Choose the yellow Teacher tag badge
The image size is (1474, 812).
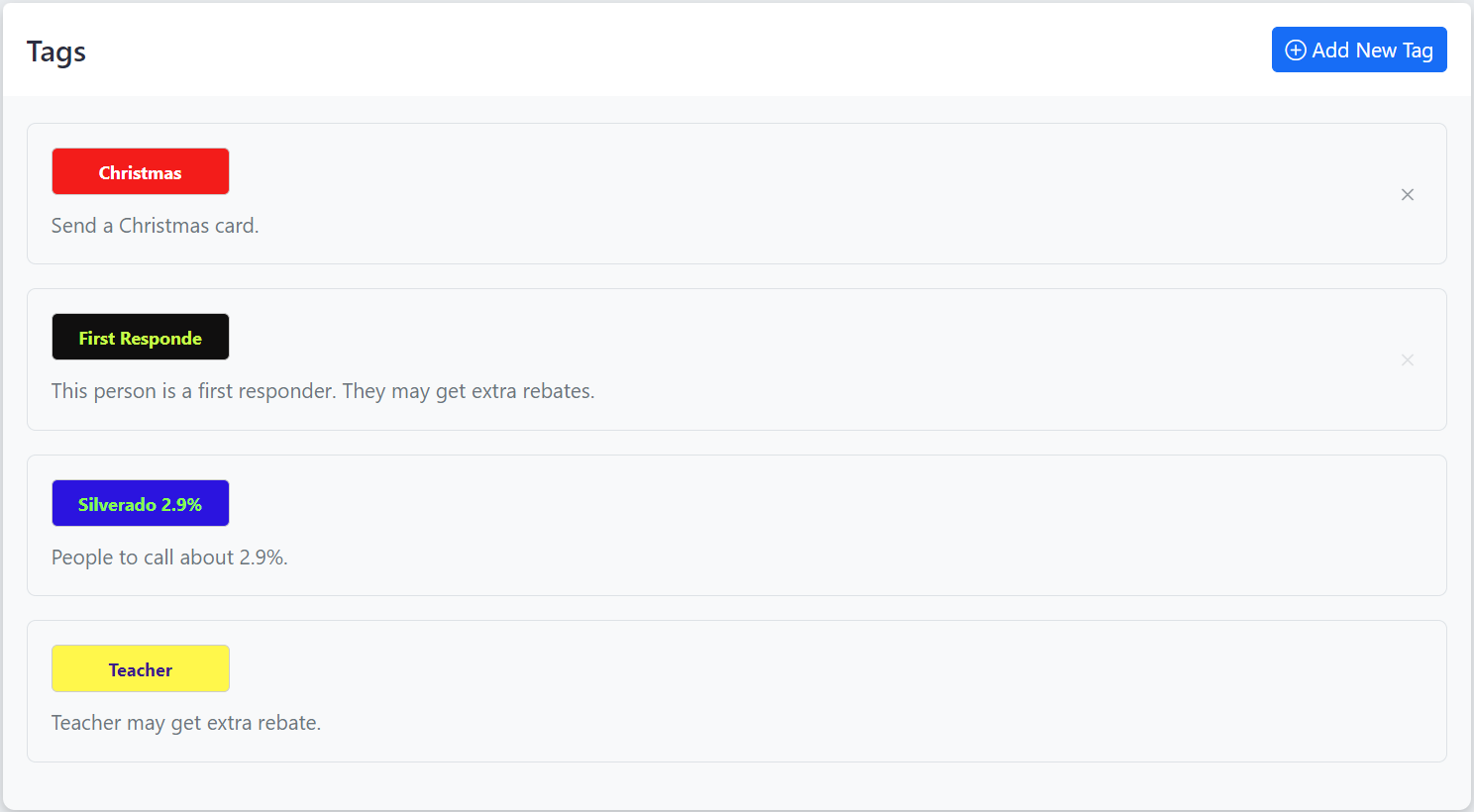pyautogui.click(x=141, y=669)
